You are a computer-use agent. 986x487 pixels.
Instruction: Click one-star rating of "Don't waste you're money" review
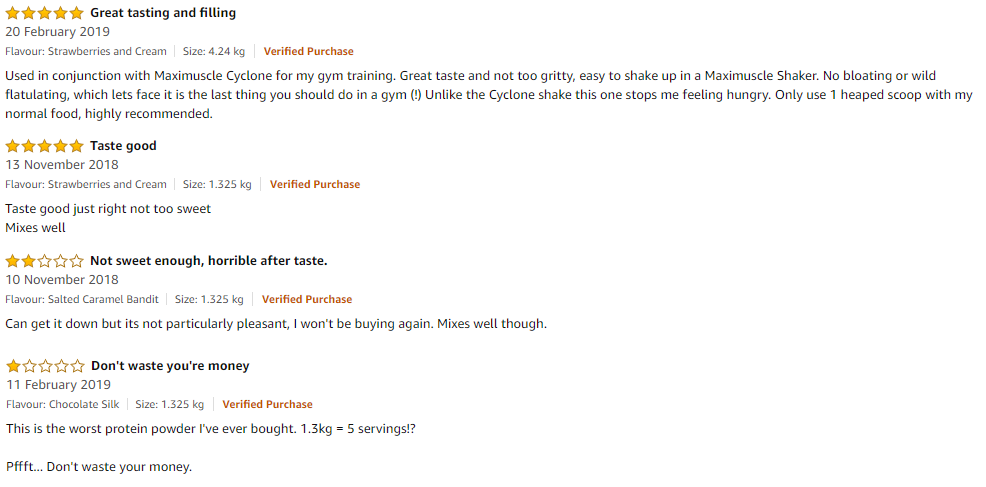coord(45,366)
